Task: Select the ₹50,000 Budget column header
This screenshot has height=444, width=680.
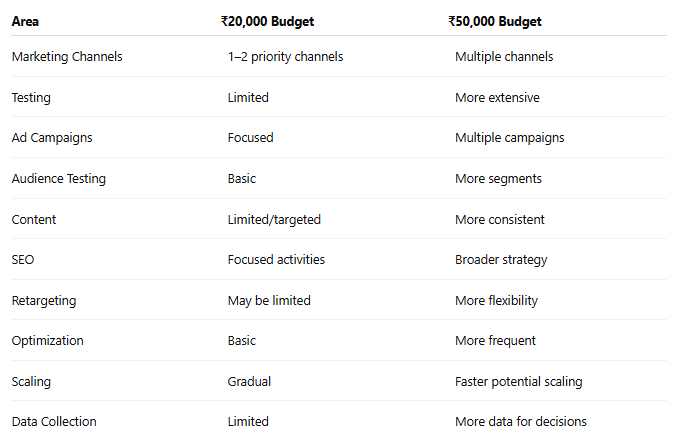Action: pyautogui.click(x=495, y=21)
